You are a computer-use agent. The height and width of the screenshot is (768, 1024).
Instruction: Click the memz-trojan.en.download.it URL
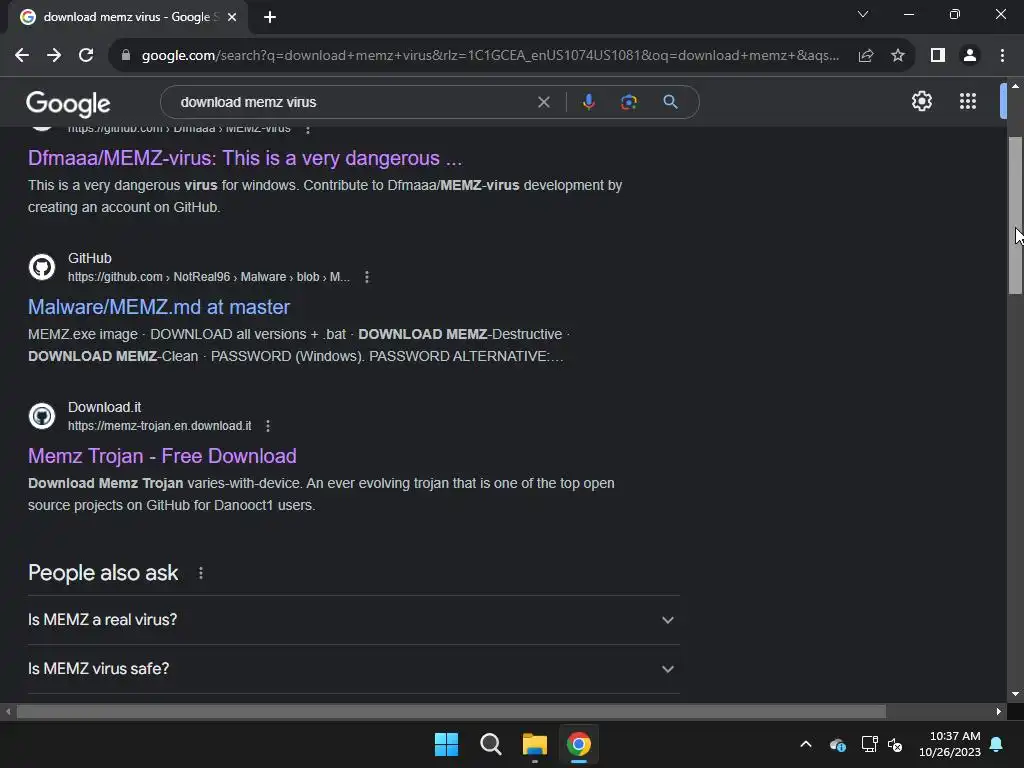(x=159, y=426)
